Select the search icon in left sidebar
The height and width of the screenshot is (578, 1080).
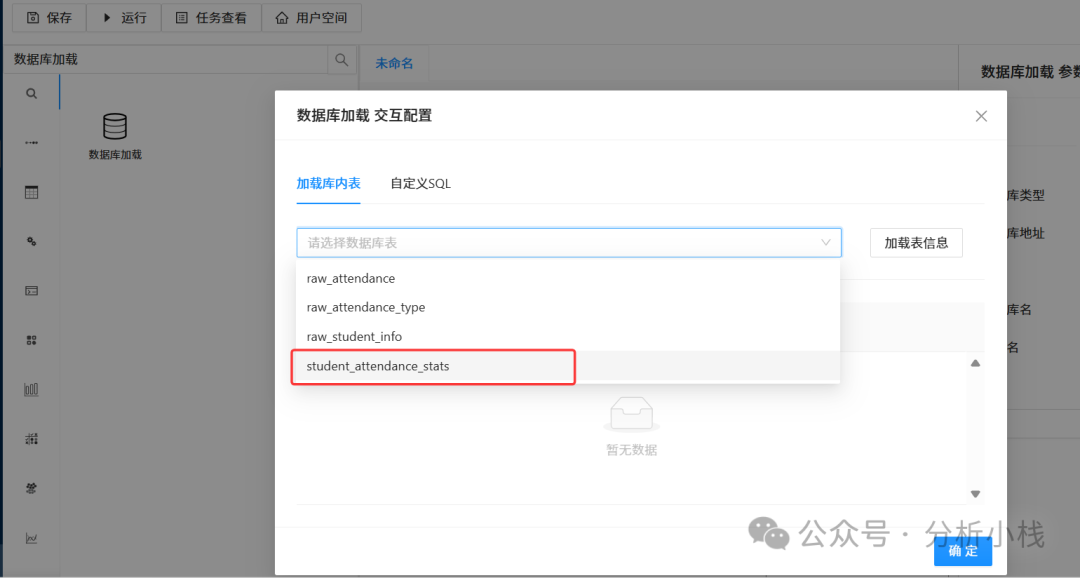pos(31,94)
